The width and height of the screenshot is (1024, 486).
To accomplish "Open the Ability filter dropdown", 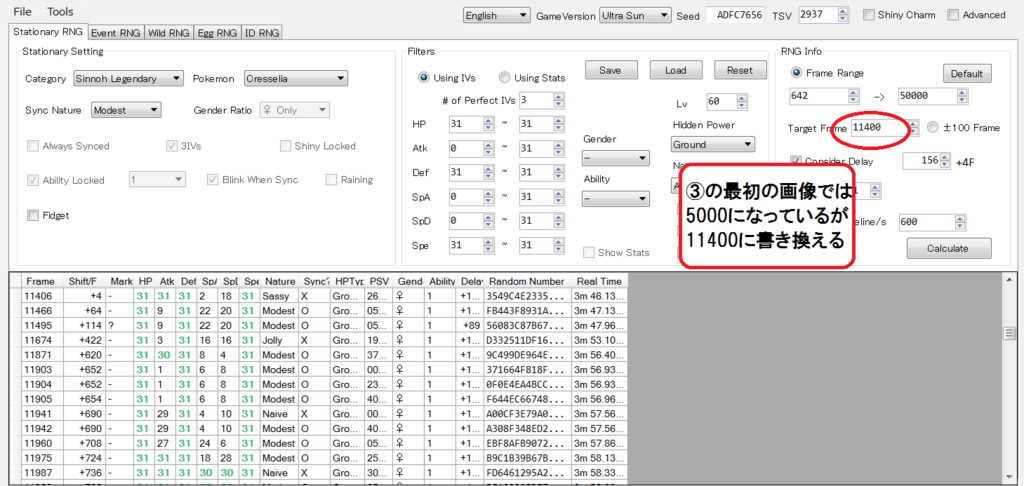I will click(x=615, y=199).
